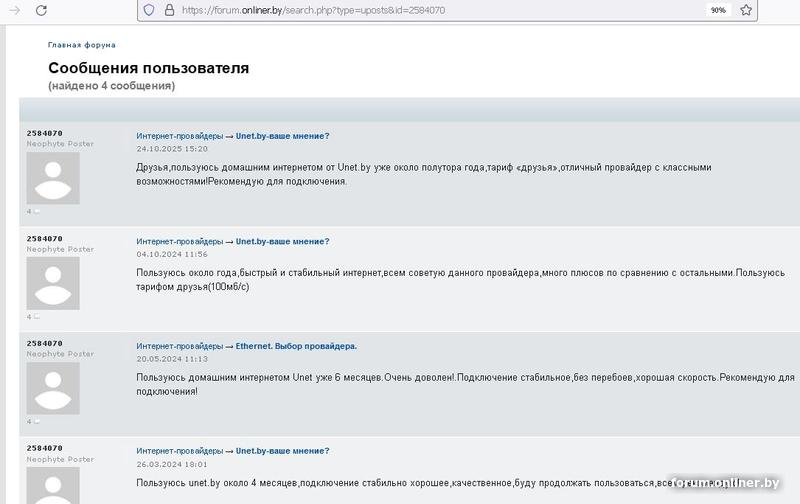
Task: Click the timestamp 26.03.2024 18:01
Action: [x=172, y=464]
